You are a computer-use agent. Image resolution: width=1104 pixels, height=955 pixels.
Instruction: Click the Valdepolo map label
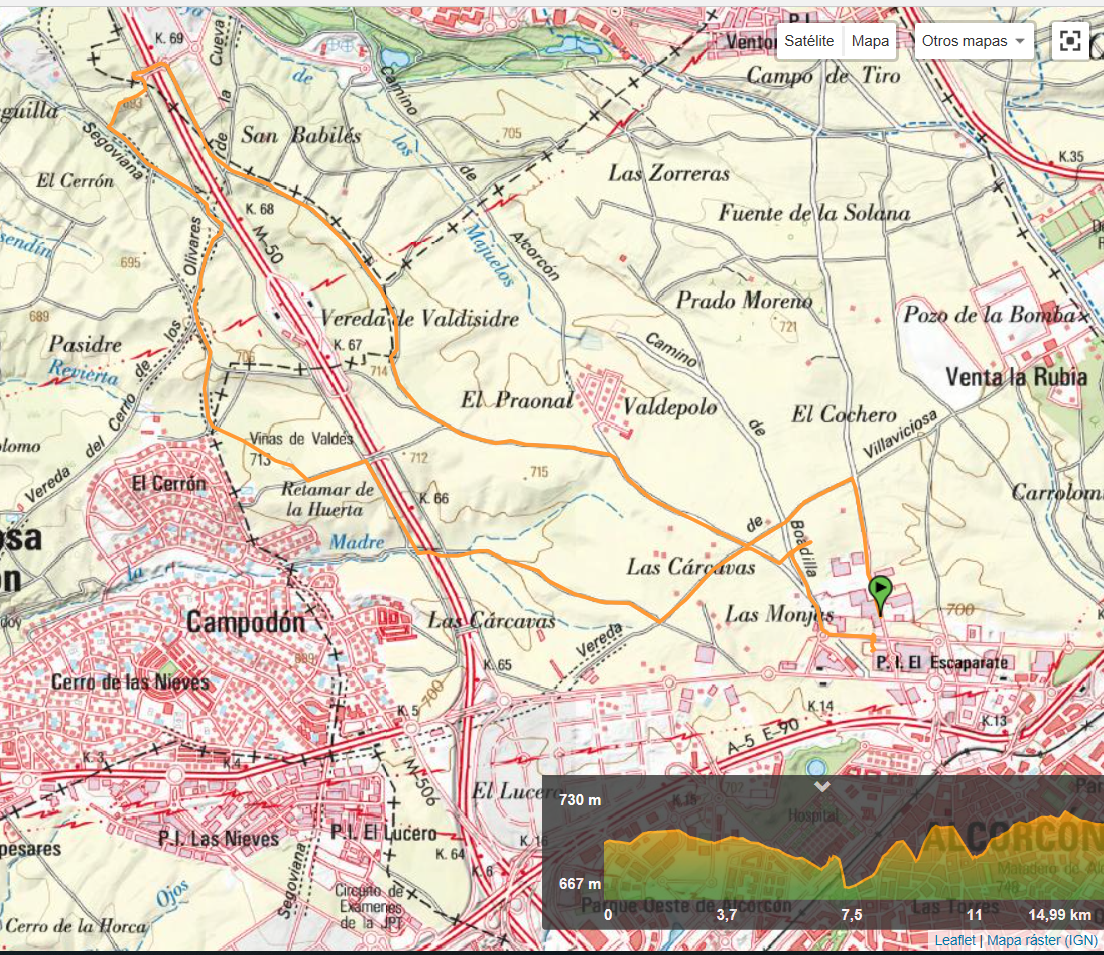coord(670,407)
